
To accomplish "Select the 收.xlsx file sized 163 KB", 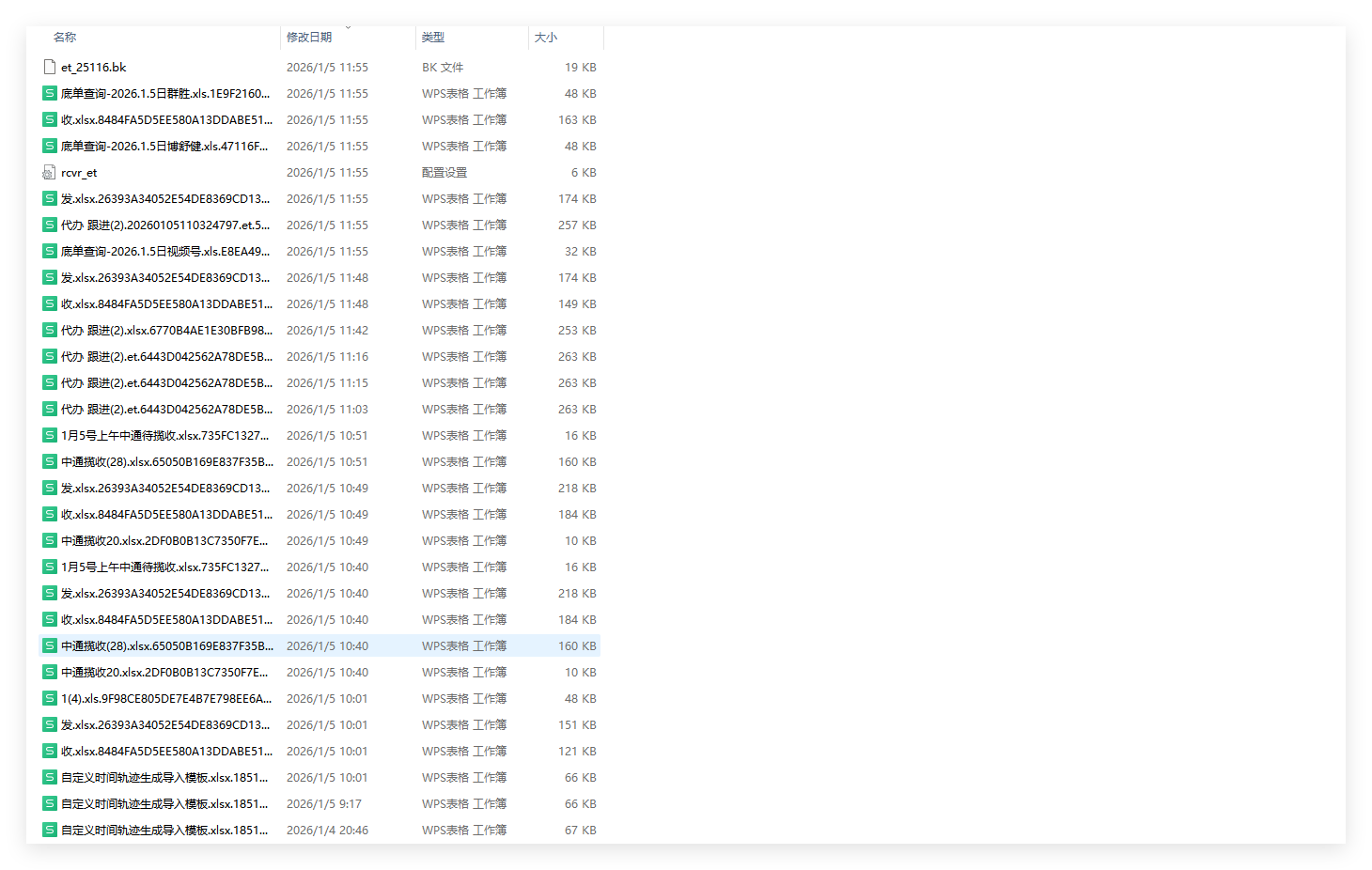I will pyautogui.click(x=166, y=120).
